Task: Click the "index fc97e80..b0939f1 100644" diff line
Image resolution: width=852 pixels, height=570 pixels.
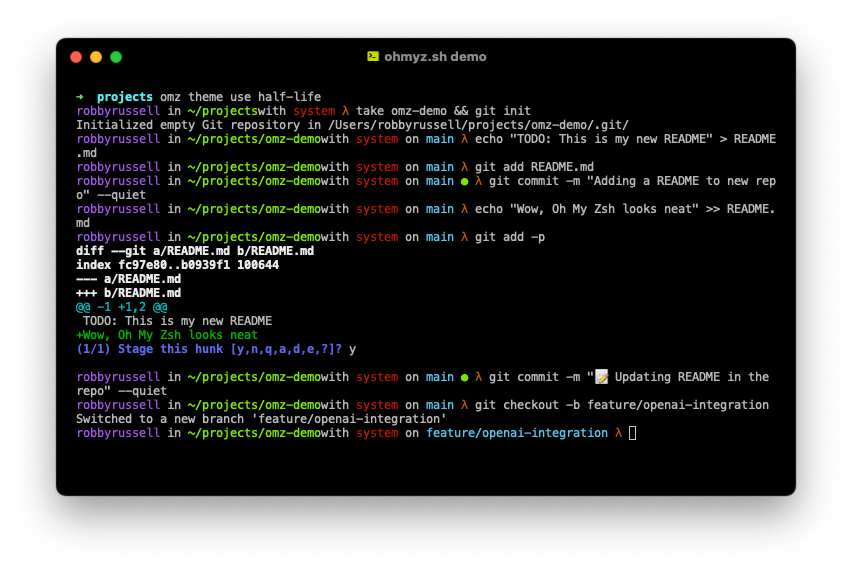Action: tap(177, 265)
